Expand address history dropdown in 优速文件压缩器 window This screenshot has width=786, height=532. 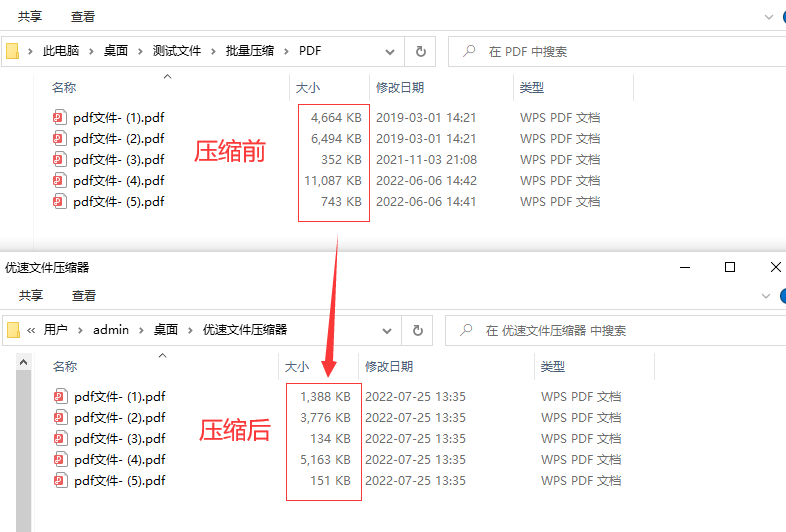coord(386,331)
